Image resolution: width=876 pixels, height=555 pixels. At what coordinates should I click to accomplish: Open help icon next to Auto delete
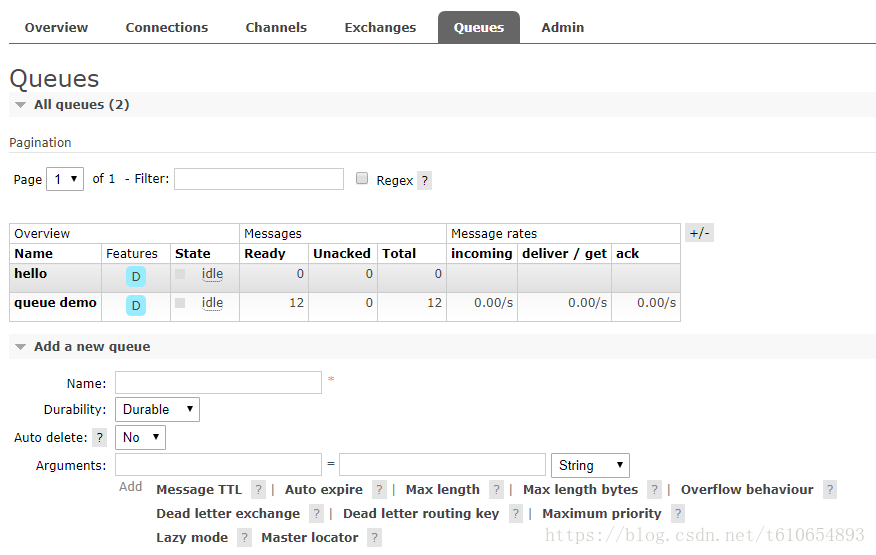click(x=99, y=437)
